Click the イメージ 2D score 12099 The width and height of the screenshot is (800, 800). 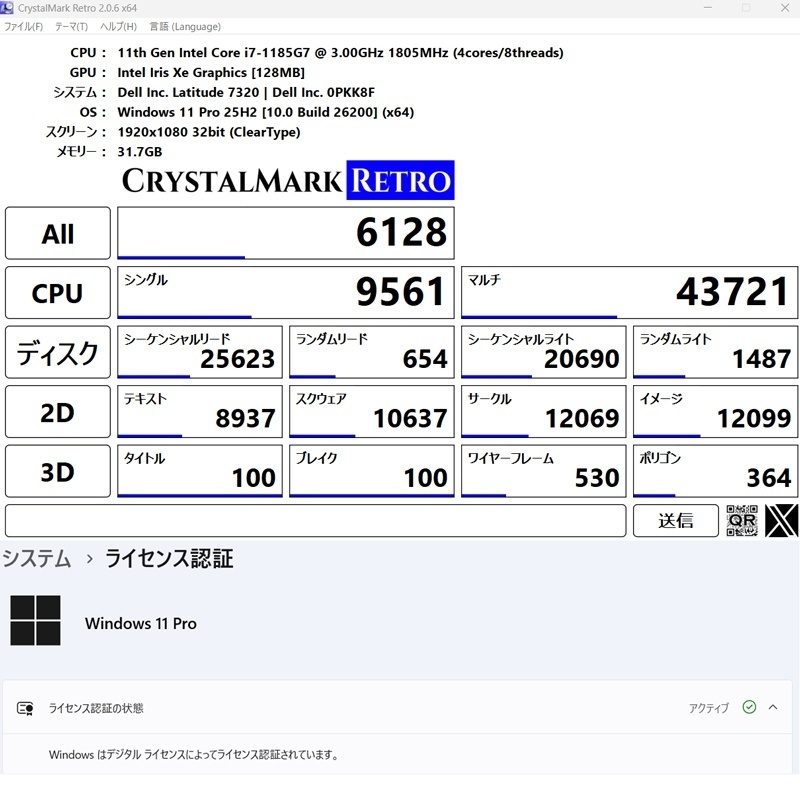click(715, 412)
